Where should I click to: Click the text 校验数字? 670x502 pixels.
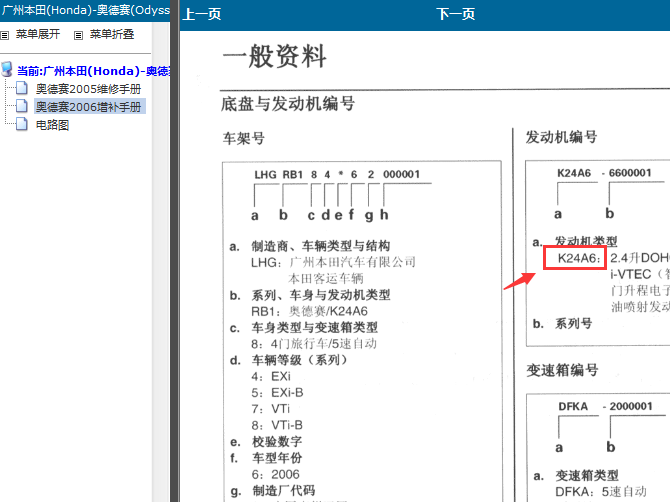(277, 441)
